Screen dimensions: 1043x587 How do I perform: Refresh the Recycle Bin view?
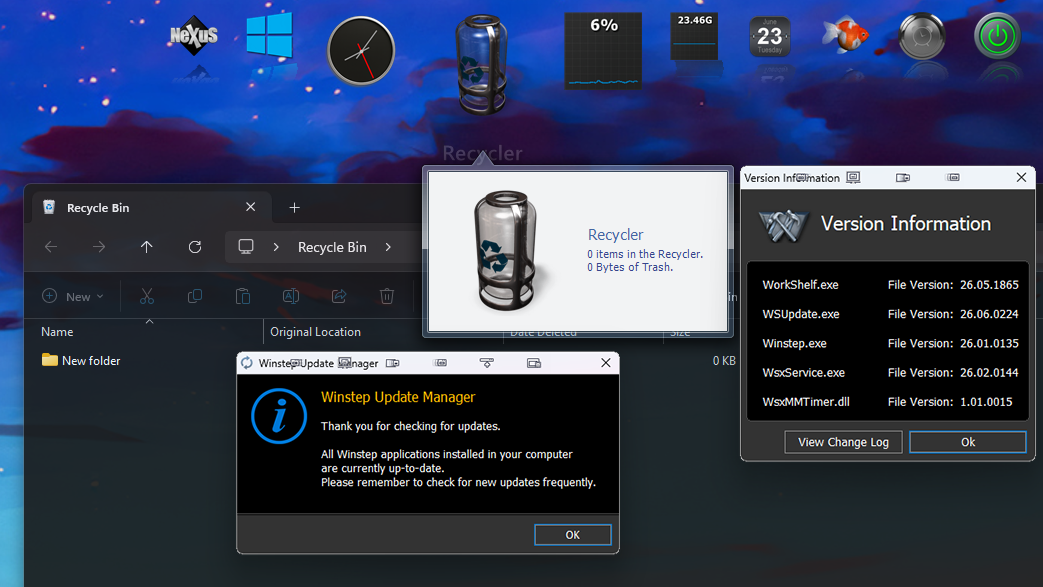point(195,247)
